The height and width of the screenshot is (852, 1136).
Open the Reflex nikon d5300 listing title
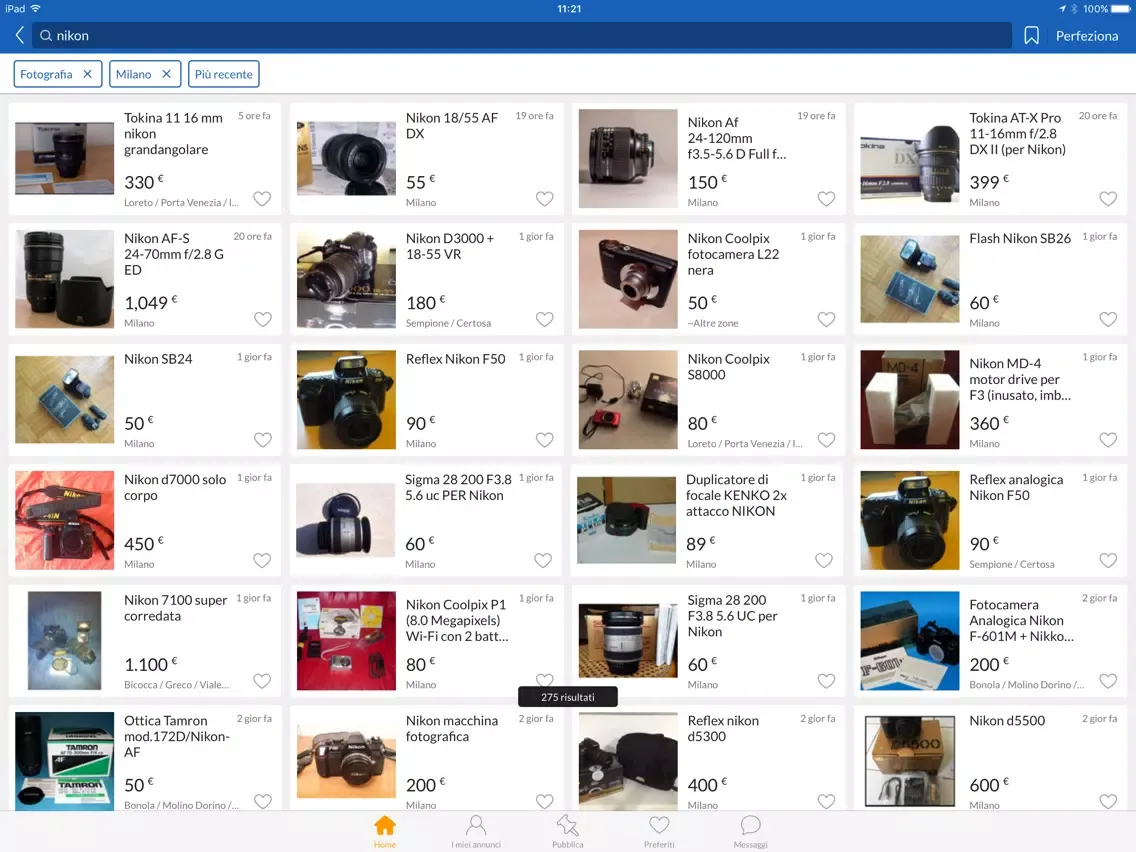pyautogui.click(x=723, y=728)
